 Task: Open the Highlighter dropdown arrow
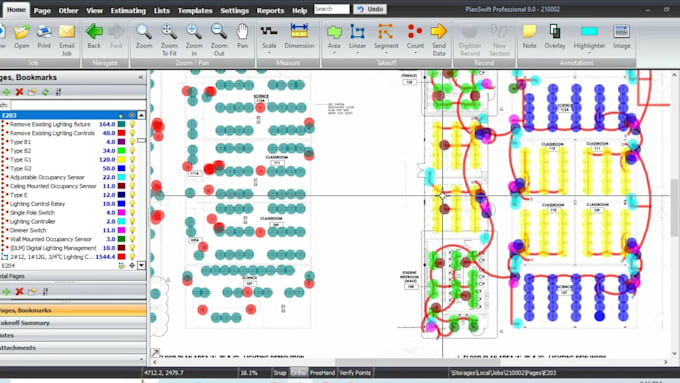click(589, 53)
